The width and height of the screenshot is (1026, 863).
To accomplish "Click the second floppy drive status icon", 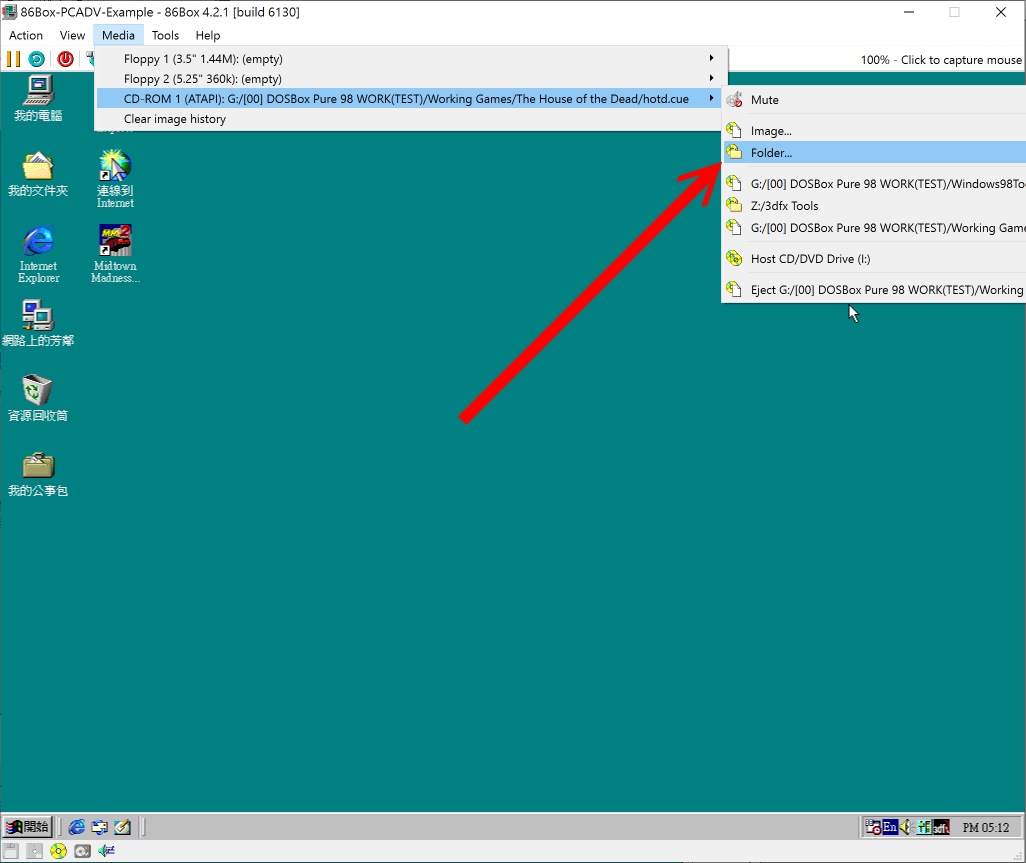I will [35, 851].
